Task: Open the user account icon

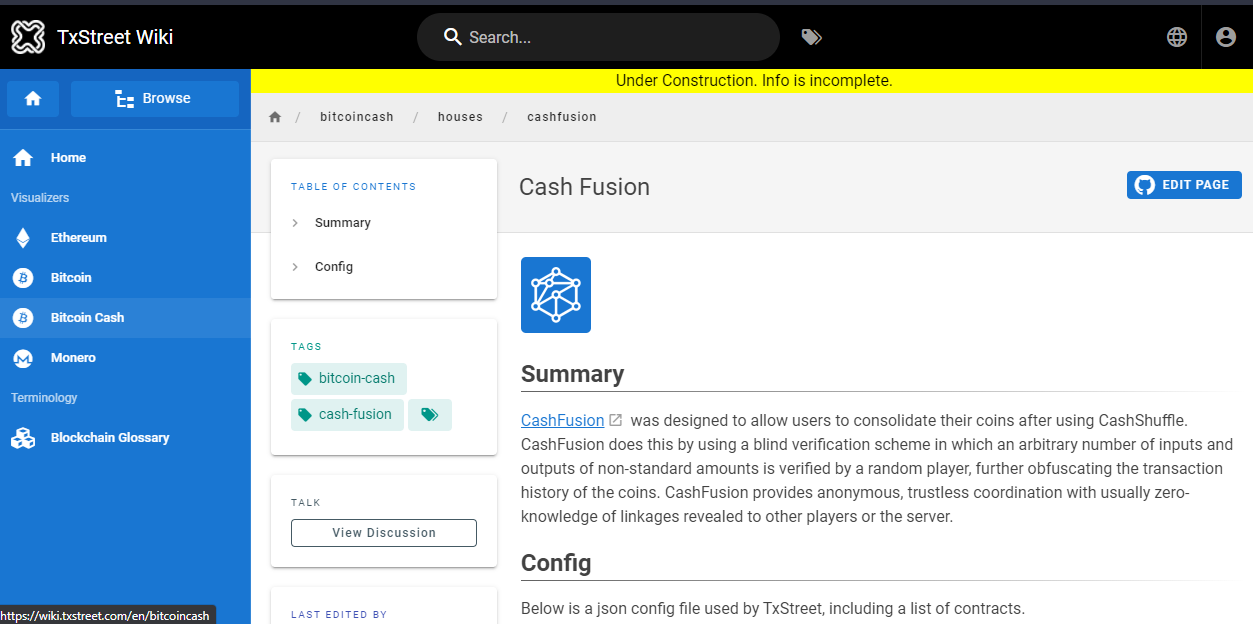Action: coord(1226,37)
